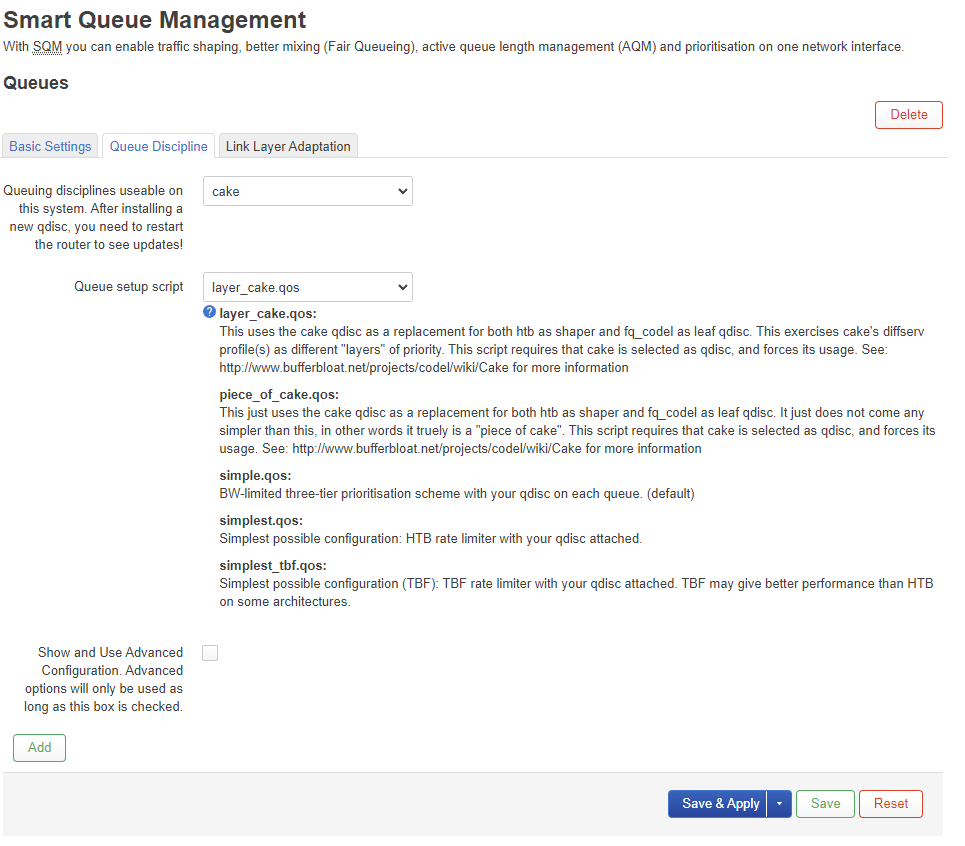Image resolution: width=965 pixels, height=846 pixels.
Task: Click the Save & Apply button
Action: [720, 804]
